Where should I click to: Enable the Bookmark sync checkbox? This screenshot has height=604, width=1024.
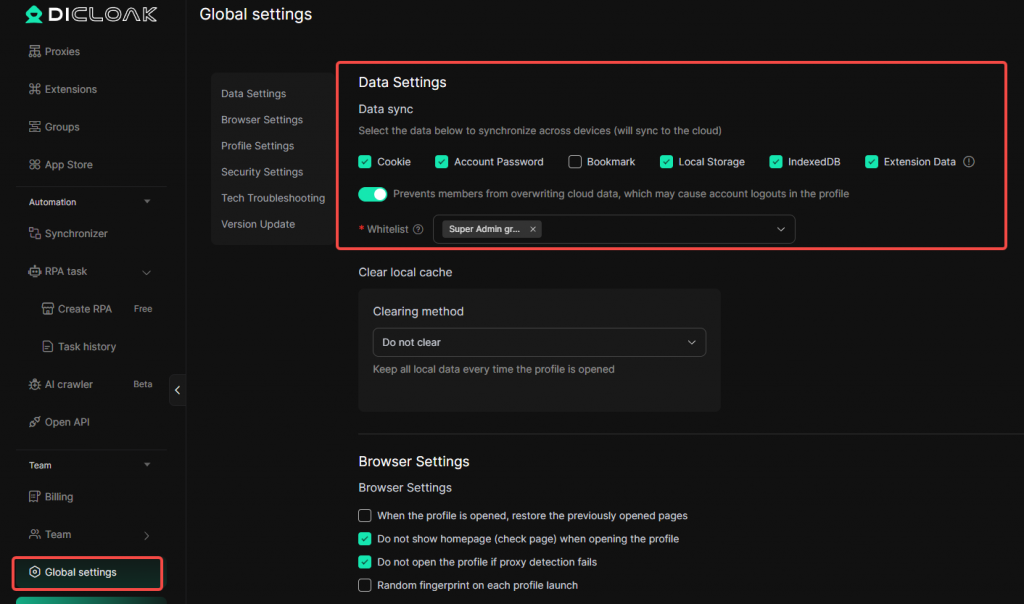575,162
